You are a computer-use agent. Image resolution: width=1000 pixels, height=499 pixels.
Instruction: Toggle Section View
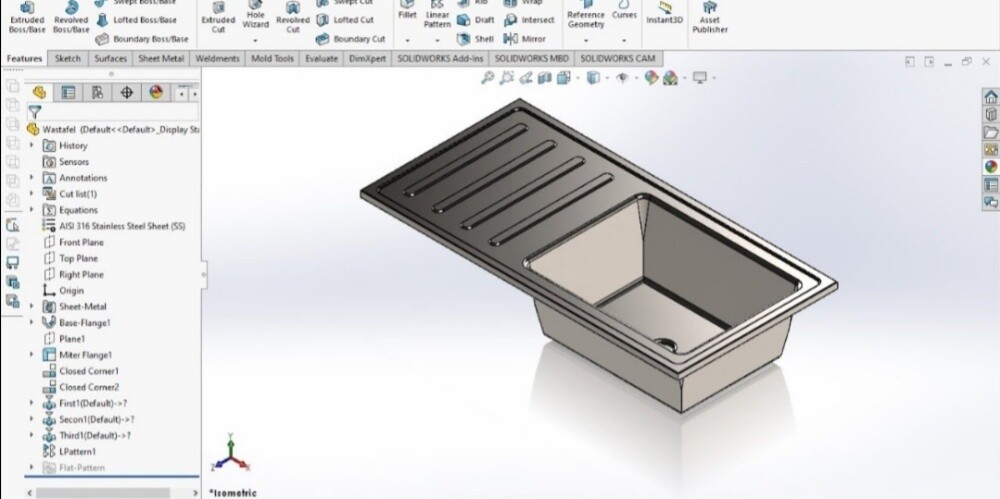(544, 78)
